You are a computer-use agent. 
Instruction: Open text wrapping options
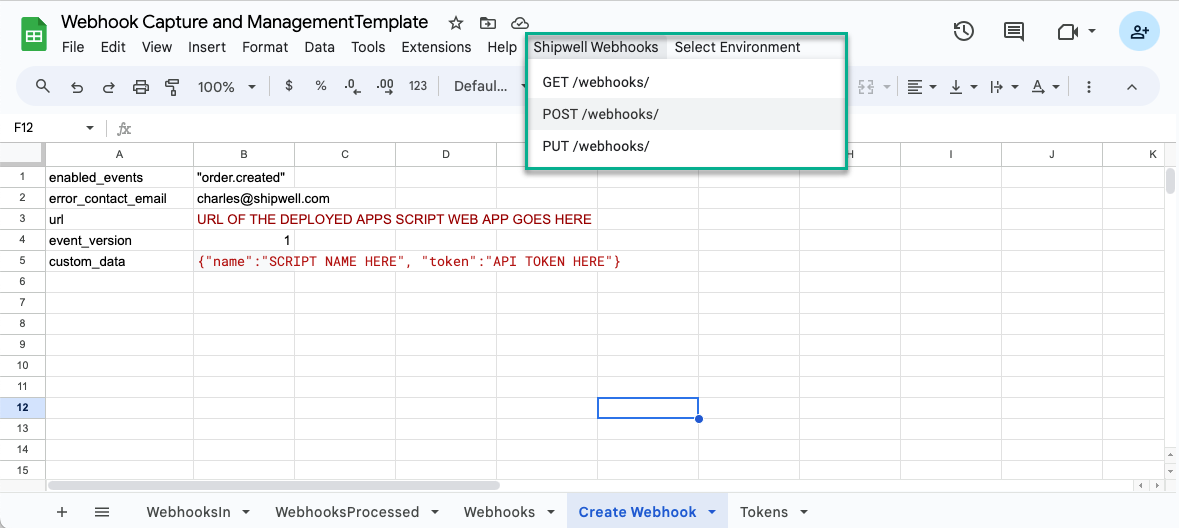pos(1004,86)
